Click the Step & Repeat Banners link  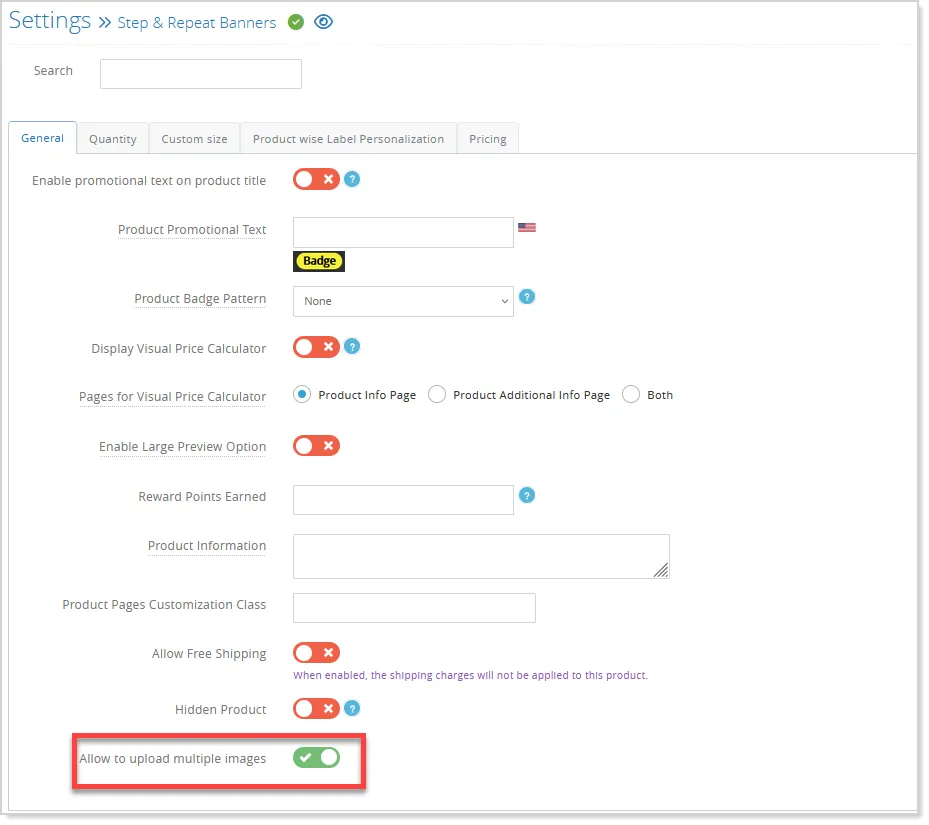(x=197, y=23)
